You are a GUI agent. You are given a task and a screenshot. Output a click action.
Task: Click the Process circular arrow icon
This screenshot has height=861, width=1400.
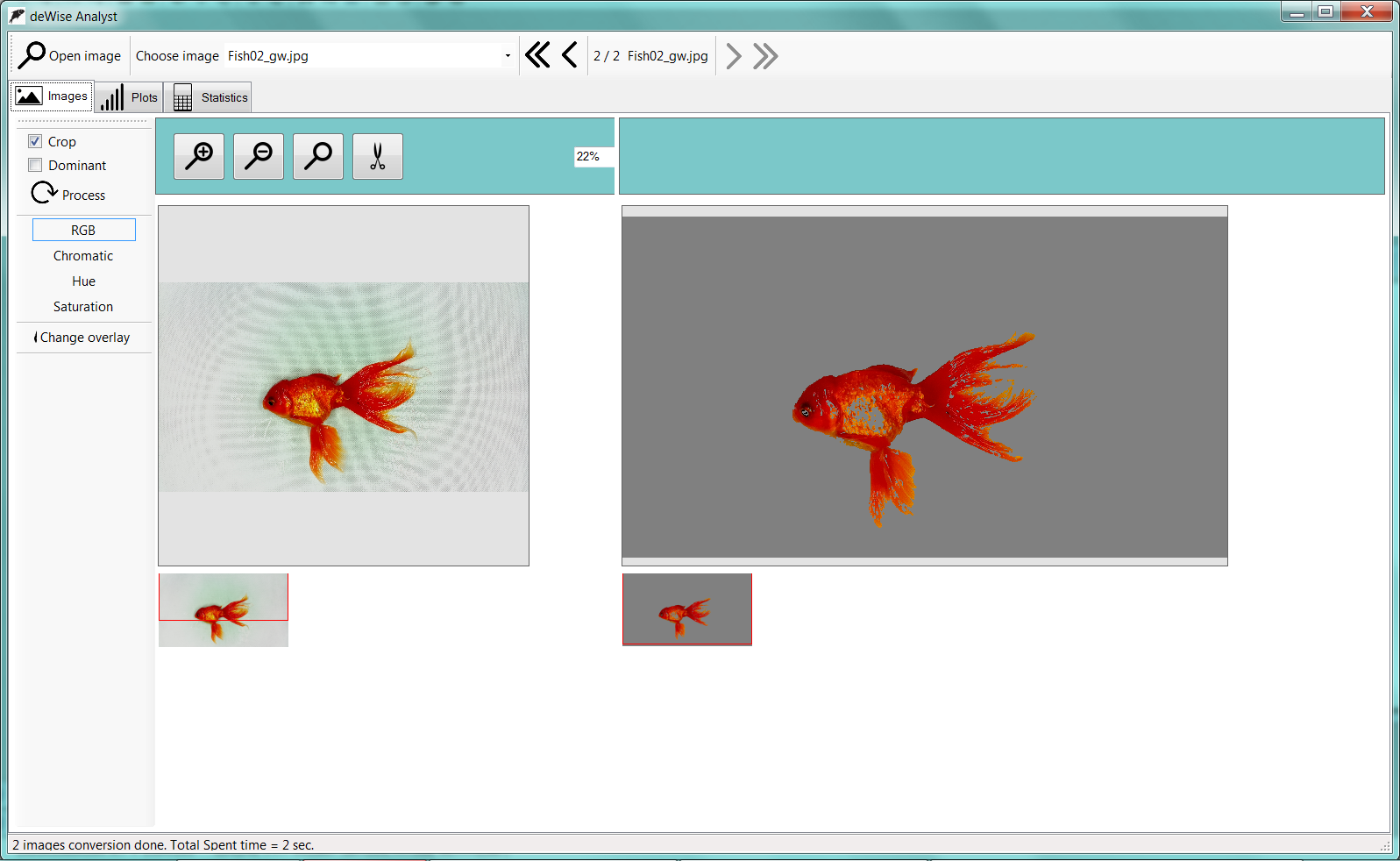[44, 193]
